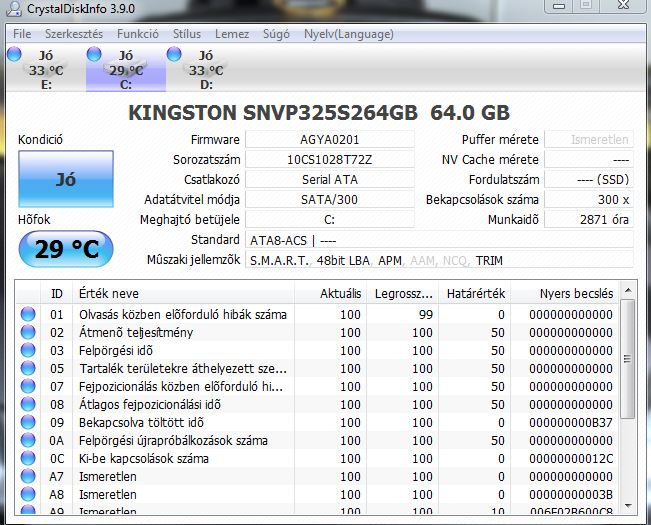This screenshot has width=651, height=525.
Task: Click raw value 0000000003B
Action: (x=571, y=494)
